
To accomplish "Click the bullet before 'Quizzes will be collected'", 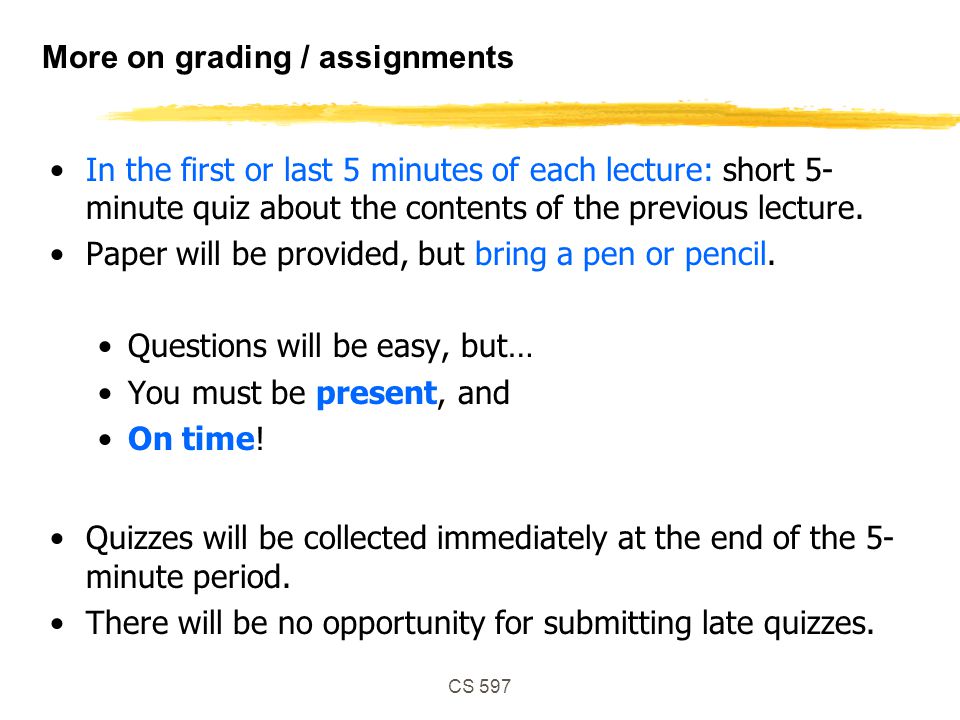I will (58, 539).
